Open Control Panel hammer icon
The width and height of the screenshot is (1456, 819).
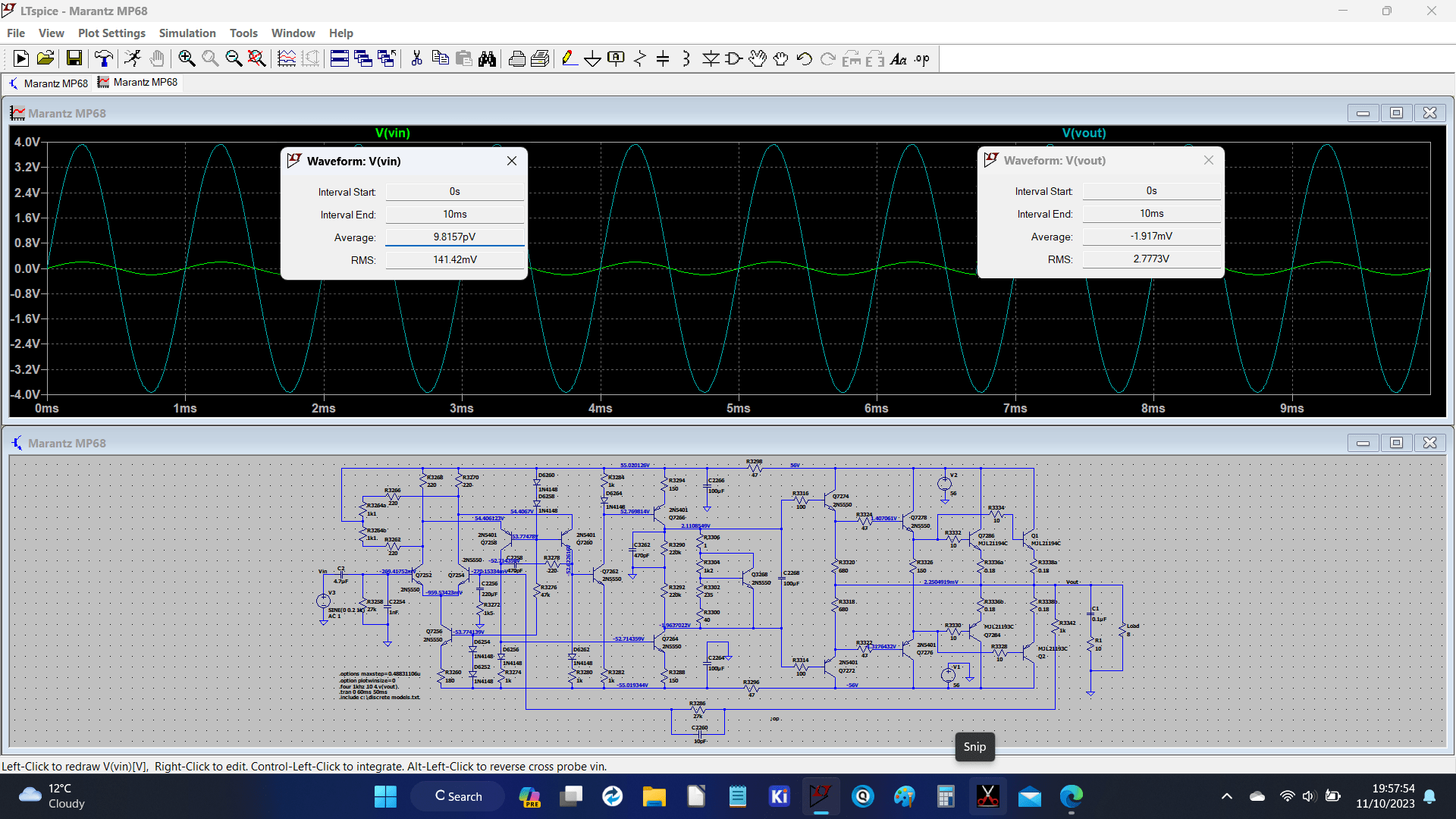coord(104,58)
